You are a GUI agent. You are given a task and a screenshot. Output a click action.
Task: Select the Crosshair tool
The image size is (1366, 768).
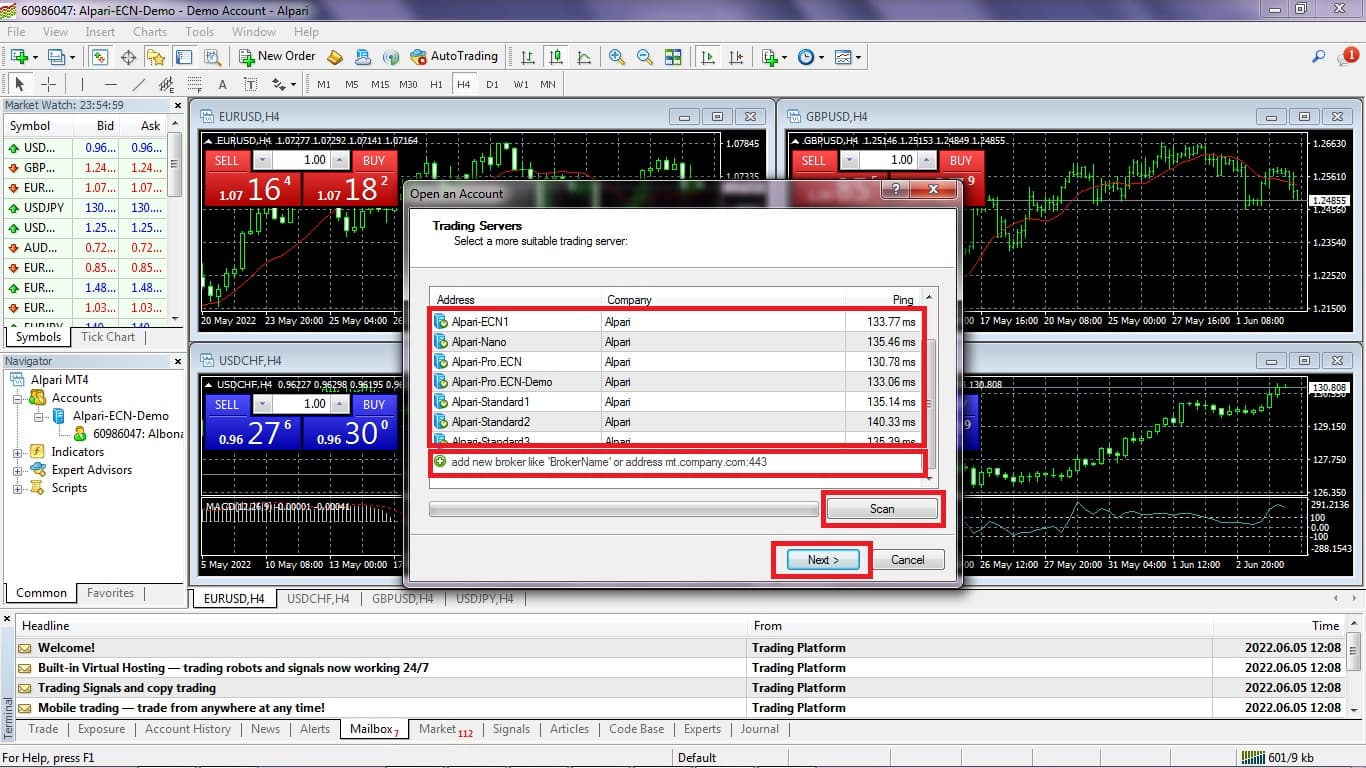48,84
